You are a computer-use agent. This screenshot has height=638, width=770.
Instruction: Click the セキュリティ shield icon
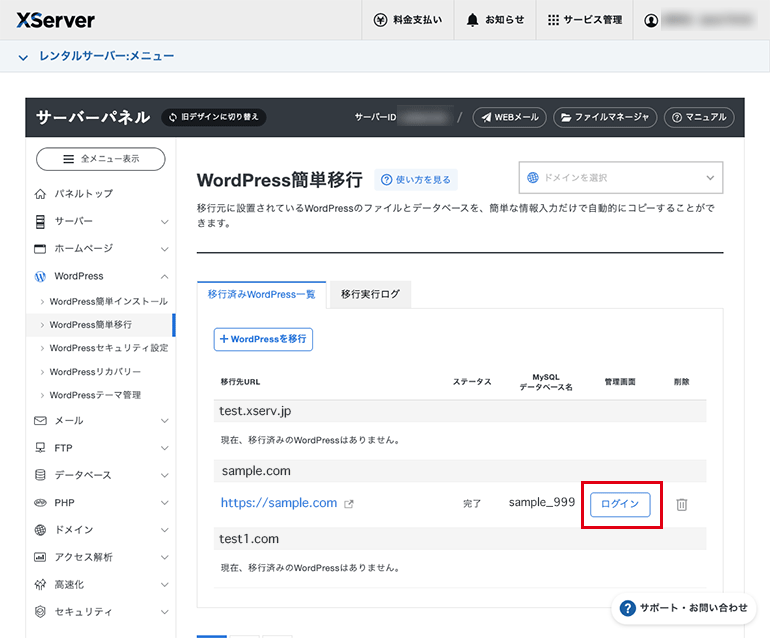point(40,611)
